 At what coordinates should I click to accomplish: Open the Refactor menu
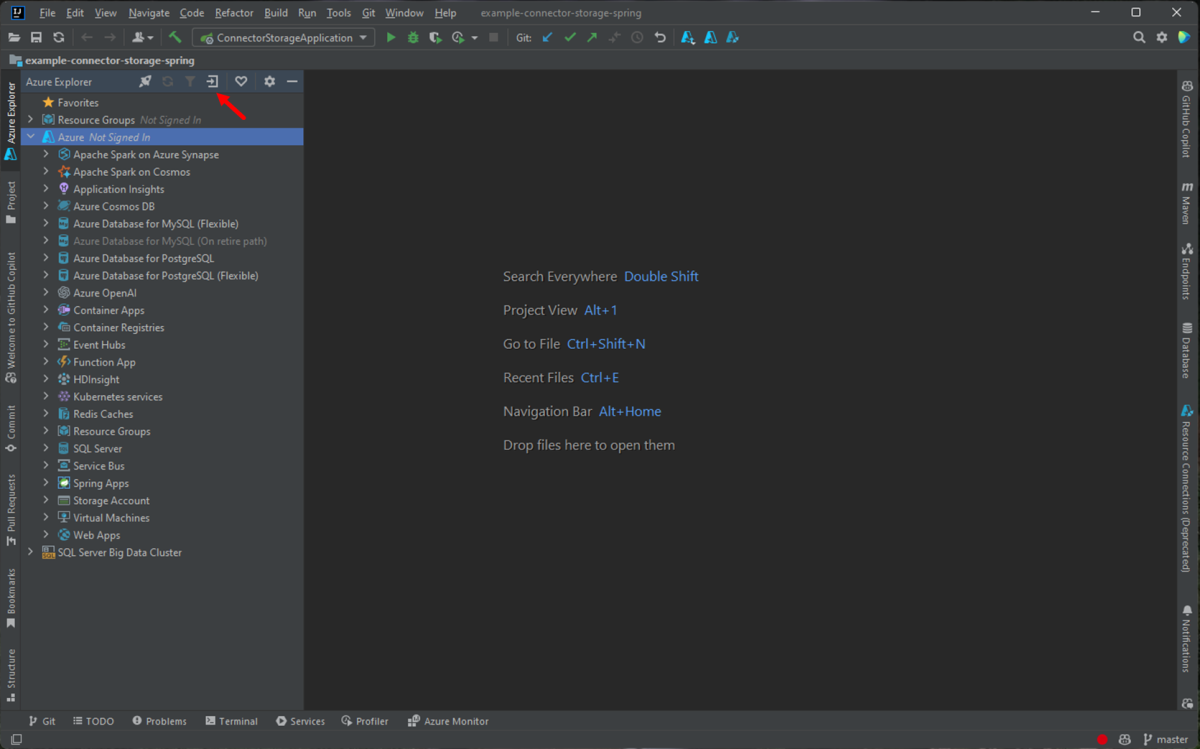[x=233, y=13]
